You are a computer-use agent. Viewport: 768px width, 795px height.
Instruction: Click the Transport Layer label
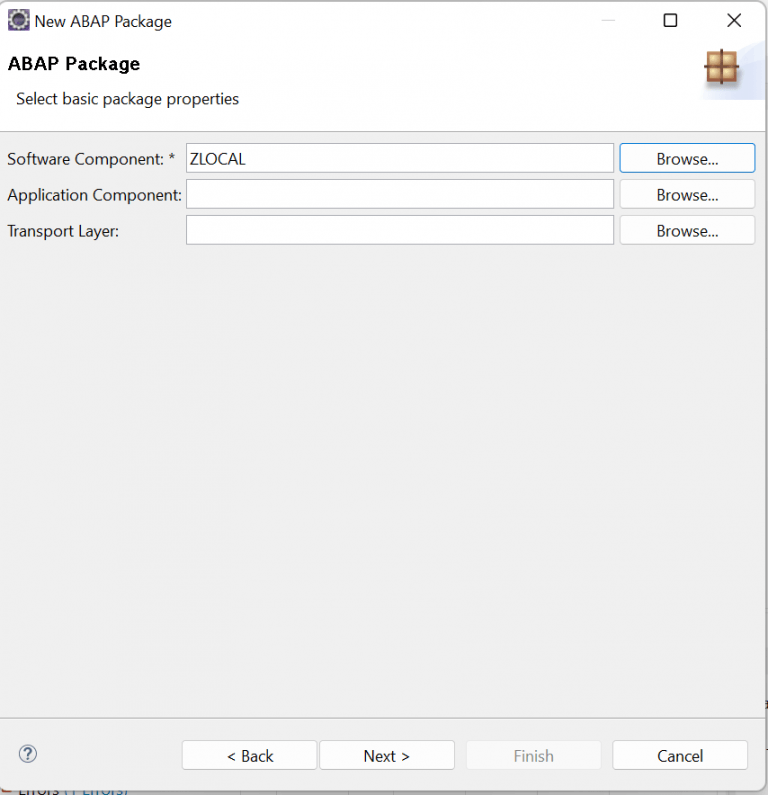(63, 231)
